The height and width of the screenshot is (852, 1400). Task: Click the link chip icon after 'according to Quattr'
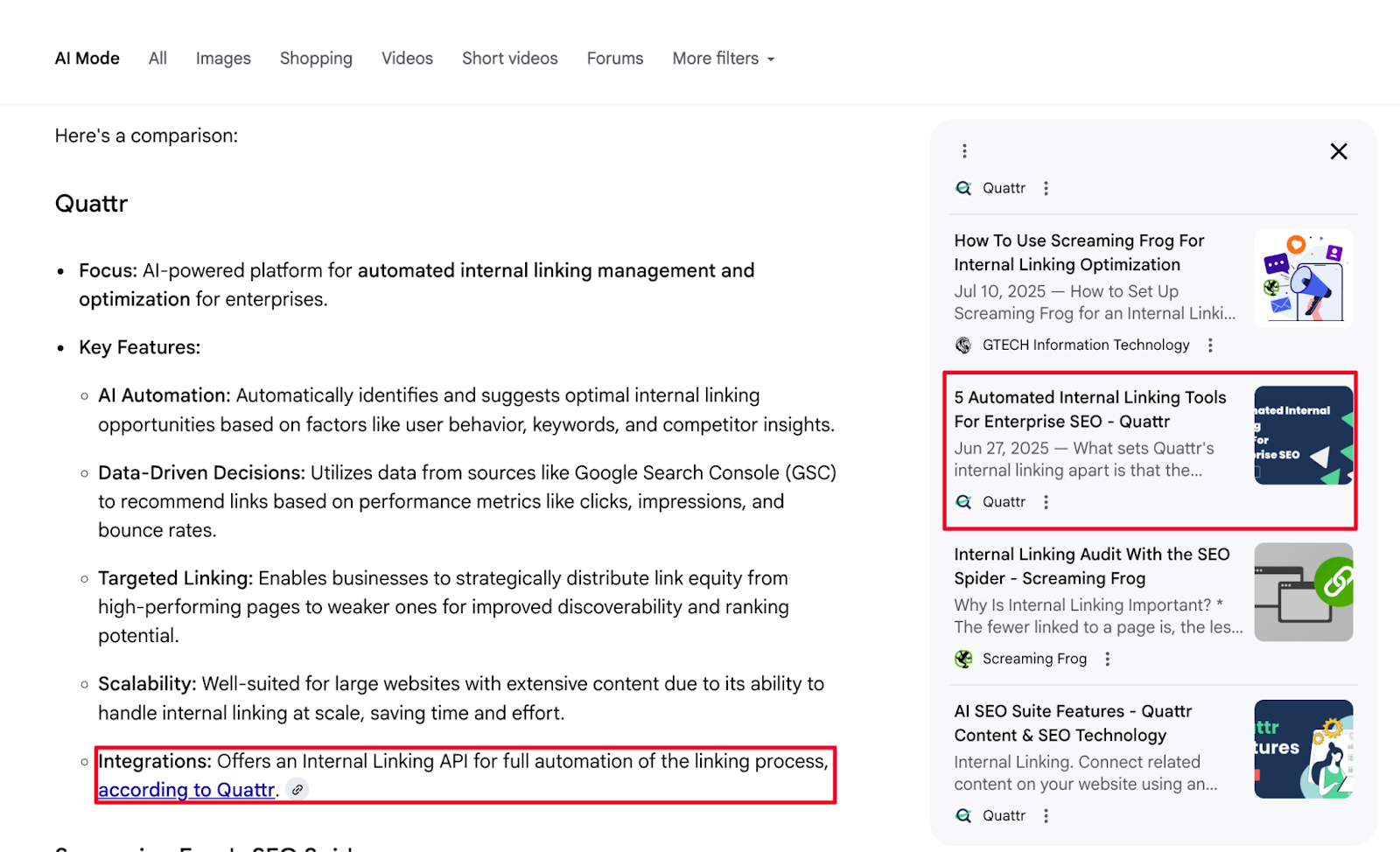(x=297, y=790)
